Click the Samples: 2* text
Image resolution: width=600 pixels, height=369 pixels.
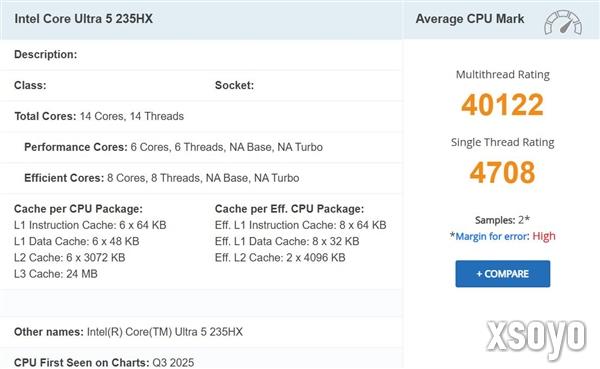502,220
